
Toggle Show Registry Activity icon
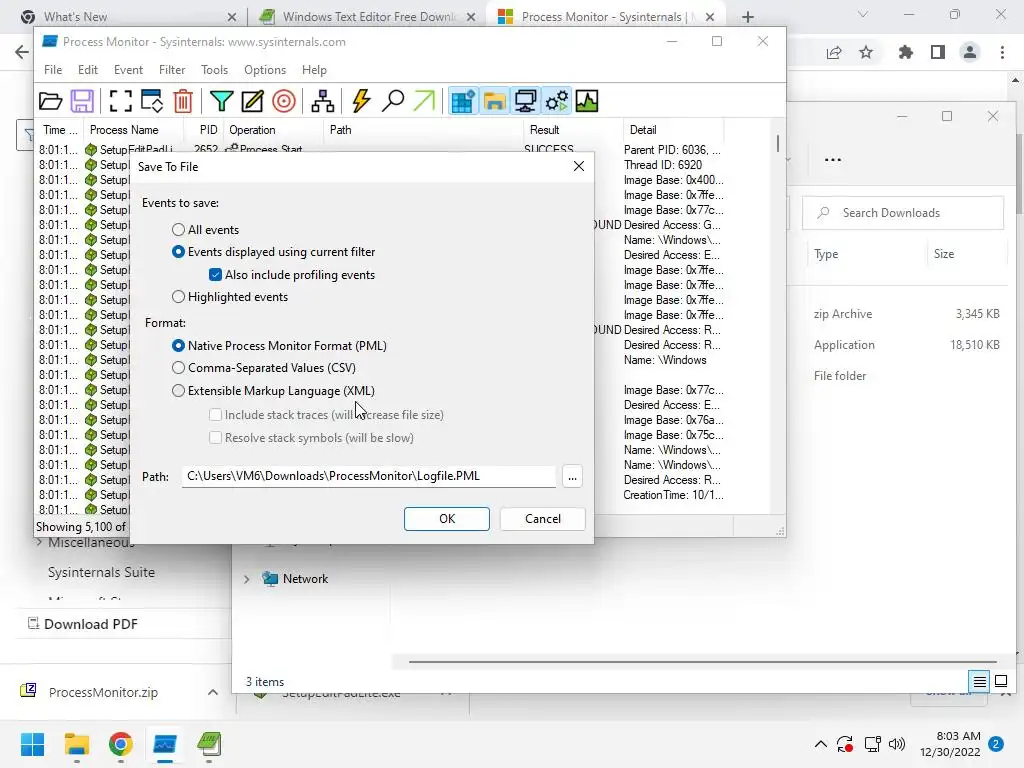tap(463, 101)
